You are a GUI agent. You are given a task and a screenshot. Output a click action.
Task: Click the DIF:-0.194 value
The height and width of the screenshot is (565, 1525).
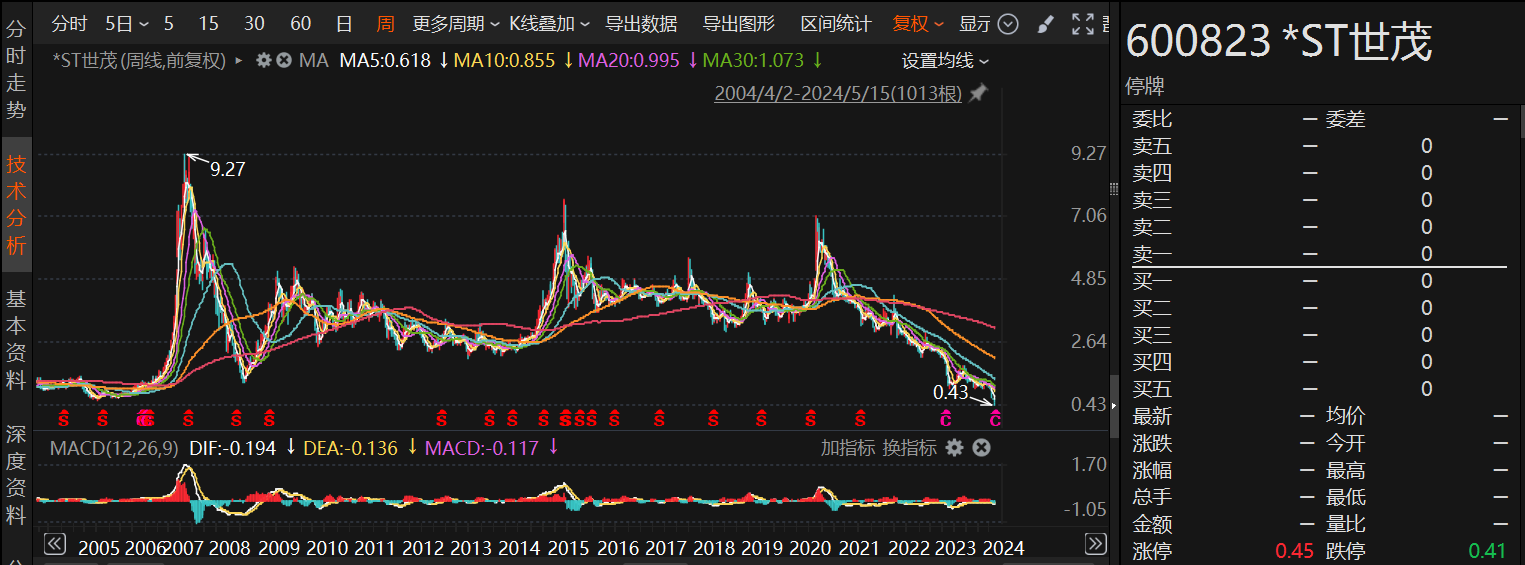click(231, 447)
